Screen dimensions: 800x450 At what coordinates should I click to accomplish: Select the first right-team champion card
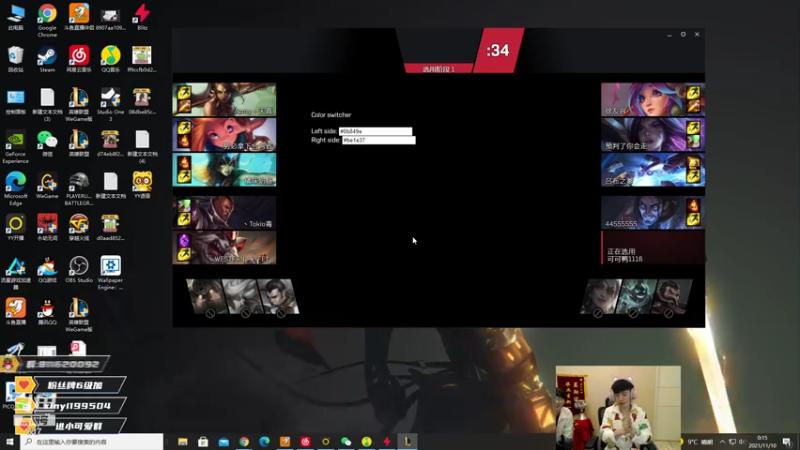[x=653, y=99]
